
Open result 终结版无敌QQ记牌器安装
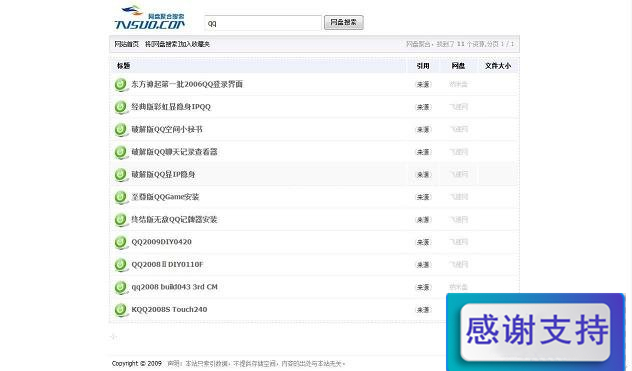pyautogui.click(x=175, y=220)
